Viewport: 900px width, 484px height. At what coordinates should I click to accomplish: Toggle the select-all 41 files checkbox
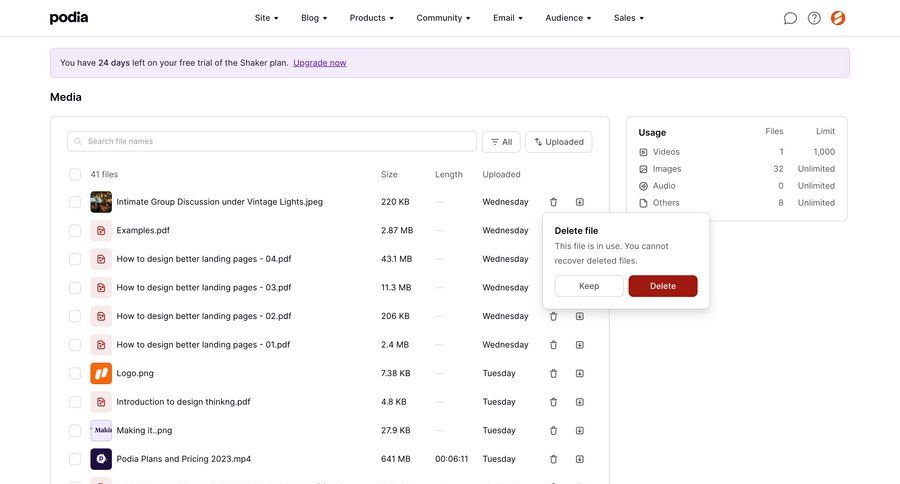75,175
